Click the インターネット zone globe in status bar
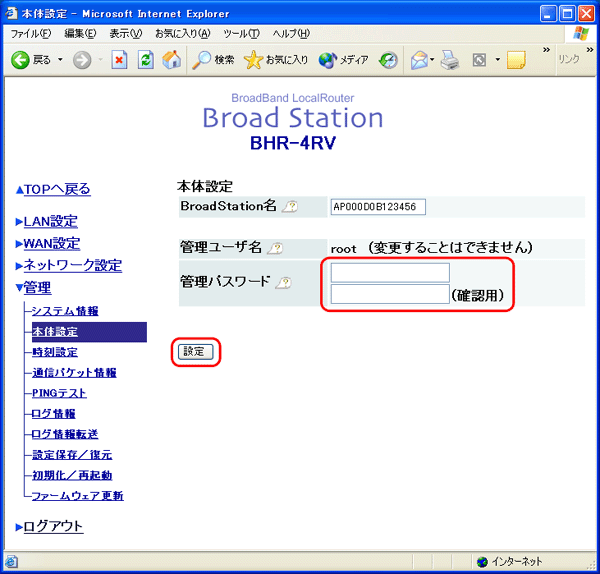This screenshot has height=574, width=600. click(482, 562)
